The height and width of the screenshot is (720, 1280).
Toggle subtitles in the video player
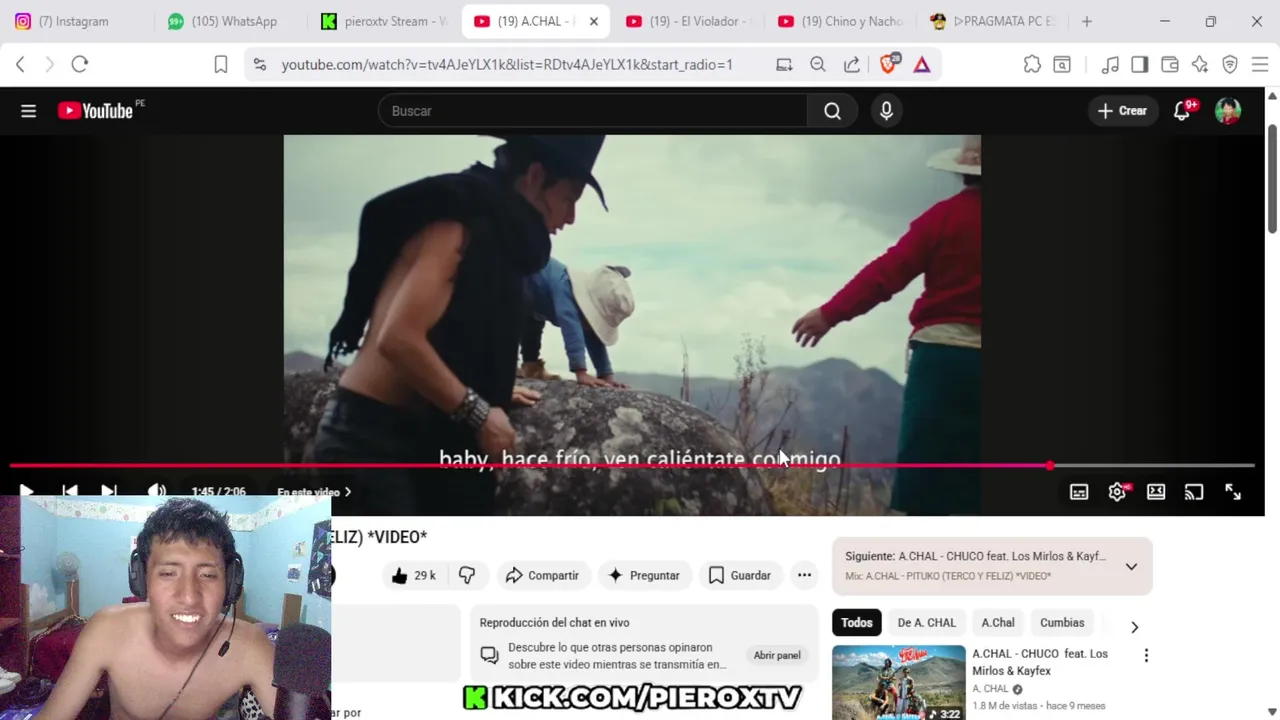(1079, 492)
